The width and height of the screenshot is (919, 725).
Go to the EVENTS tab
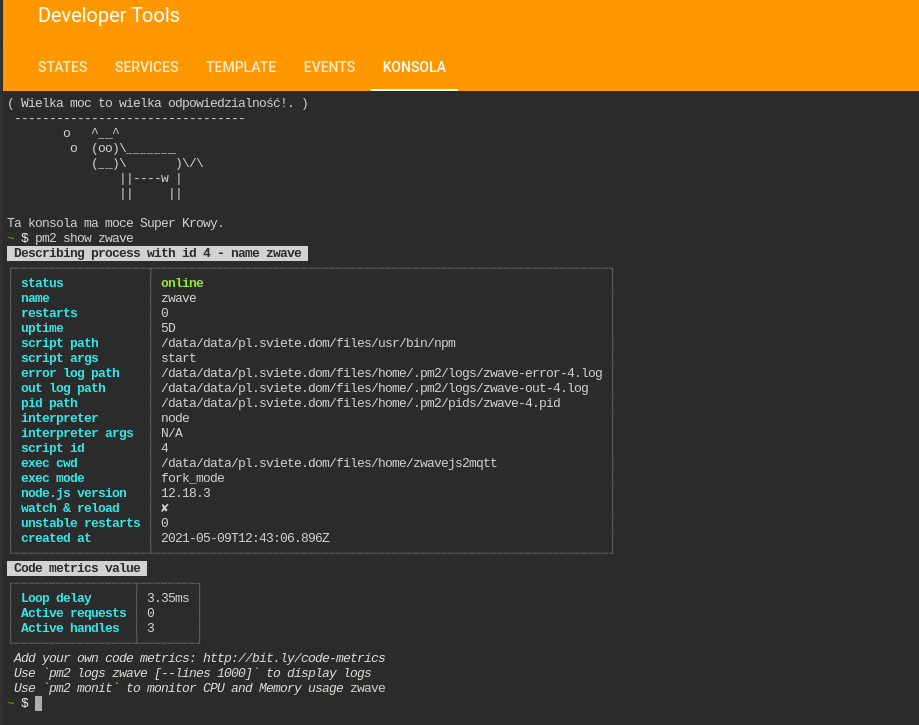[x=329, y=67]
